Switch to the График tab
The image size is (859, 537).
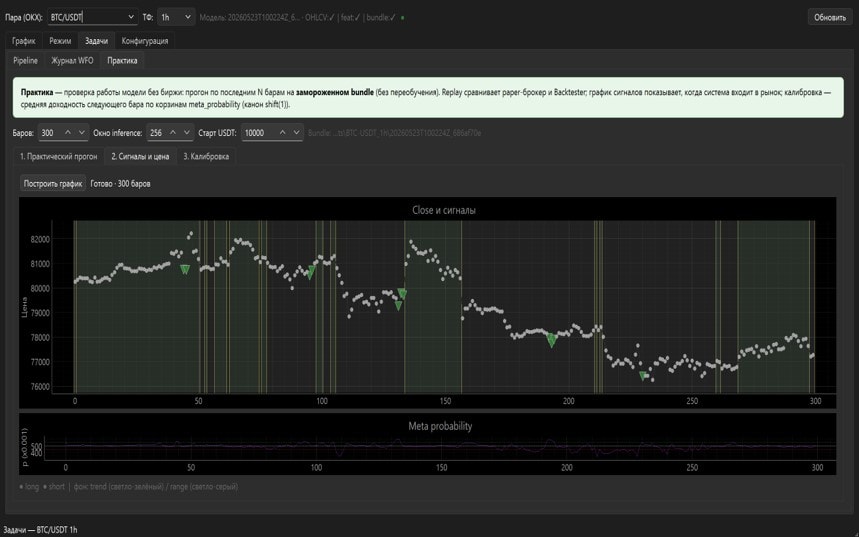point(24,41)
